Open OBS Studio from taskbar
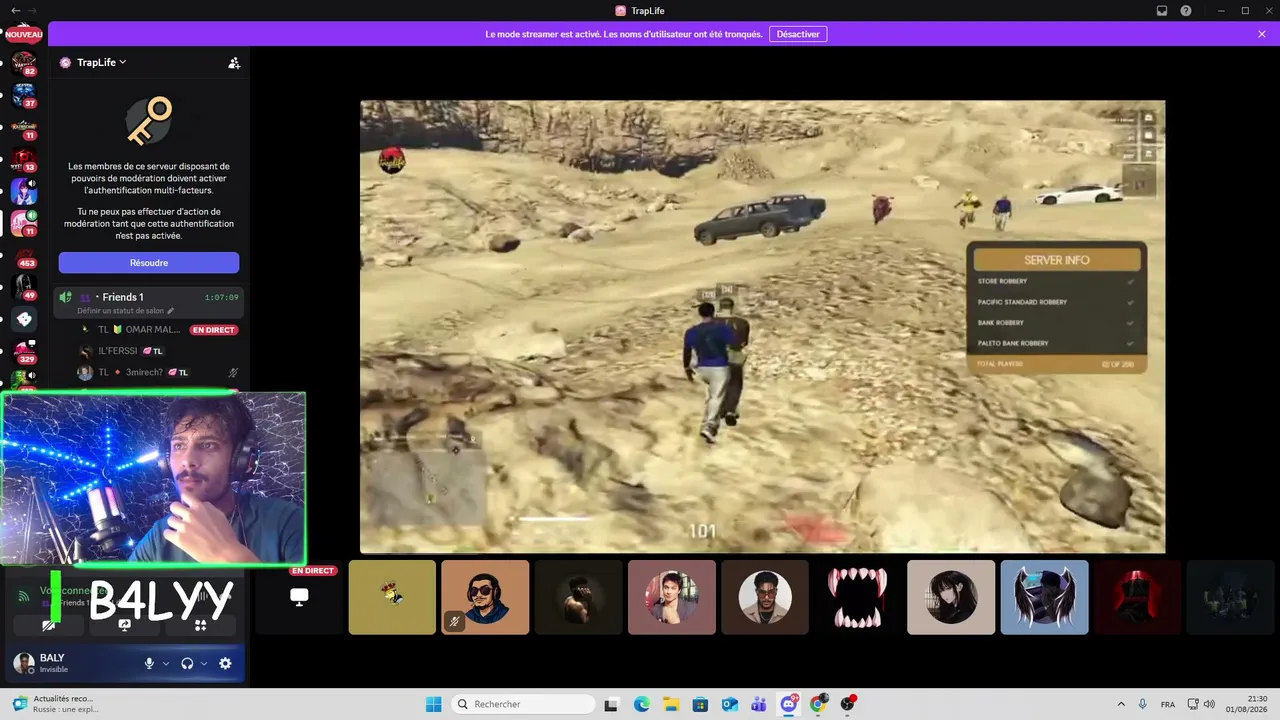Screen dimensions: 1280x720 tap(848, 704)
